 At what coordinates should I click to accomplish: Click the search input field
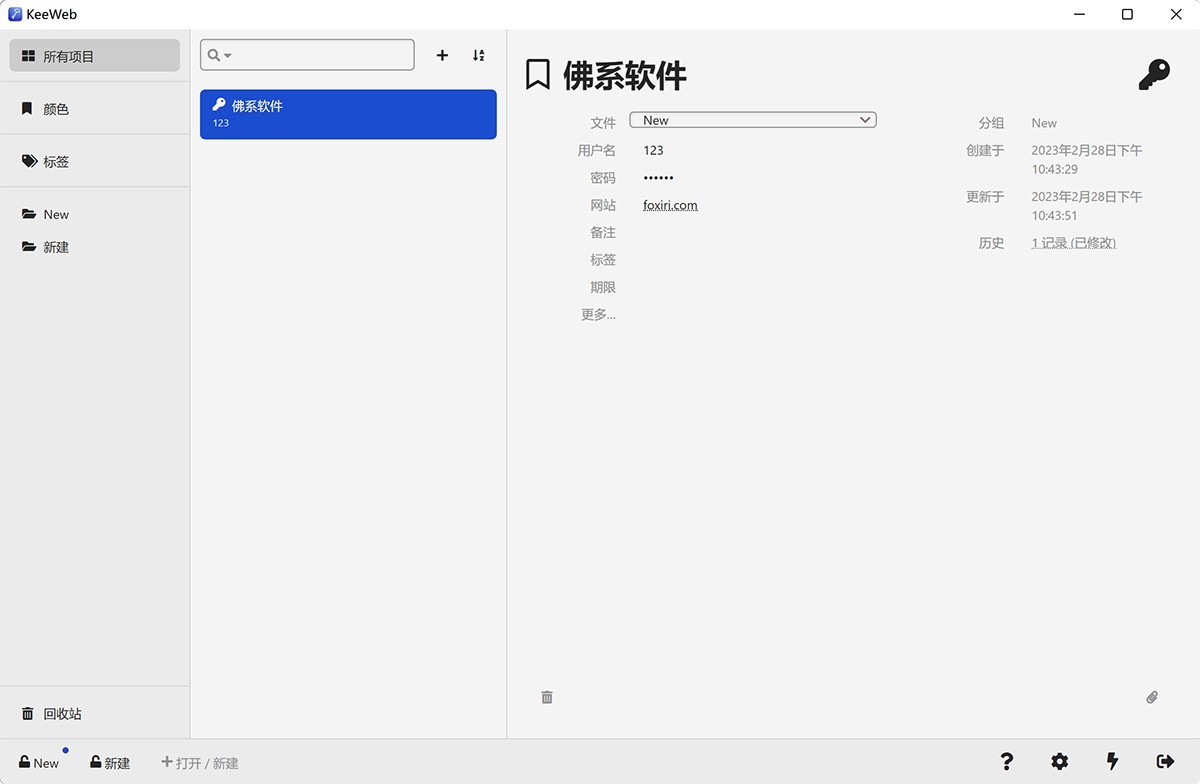pyautogui.click(x=307, y=55)
